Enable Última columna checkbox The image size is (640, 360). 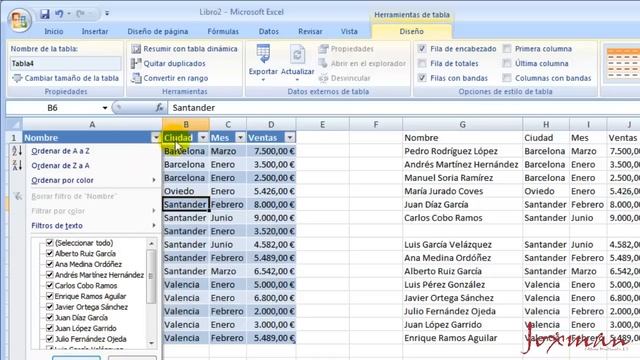[507, 64]
